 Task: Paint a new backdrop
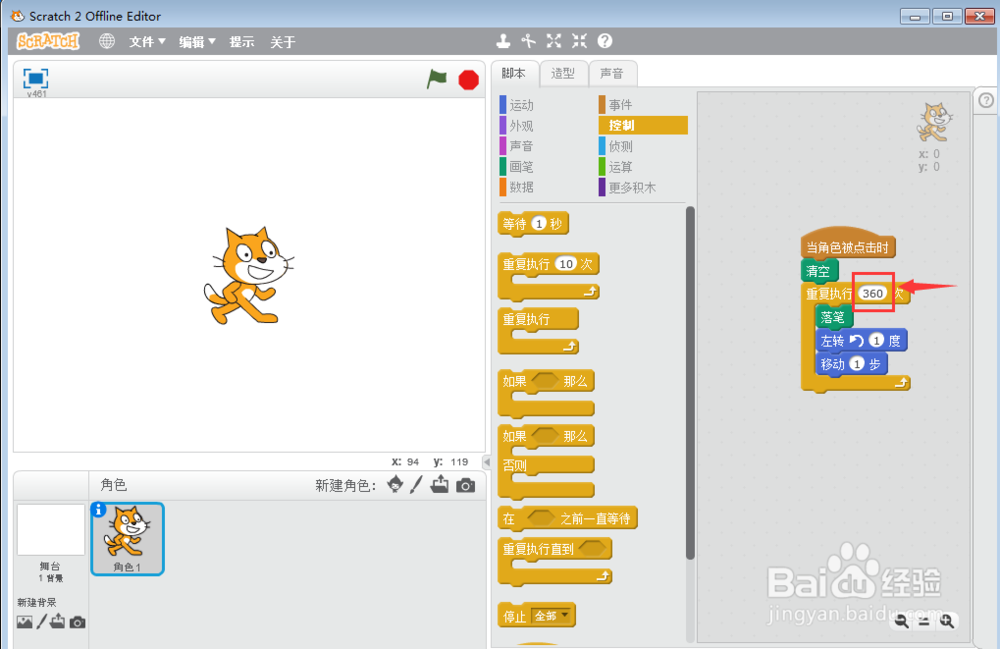coord(42,622)
